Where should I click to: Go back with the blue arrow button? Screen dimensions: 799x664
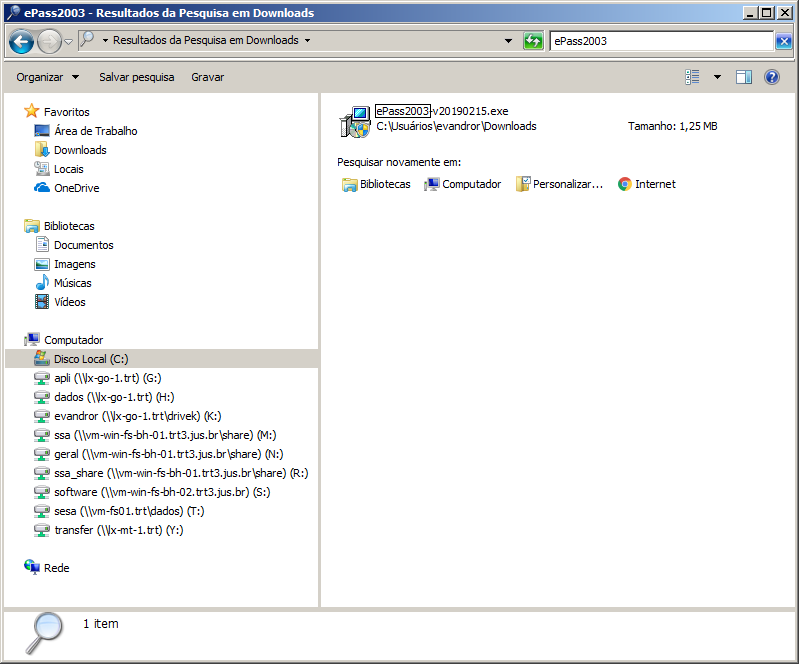tap(21, 42)
